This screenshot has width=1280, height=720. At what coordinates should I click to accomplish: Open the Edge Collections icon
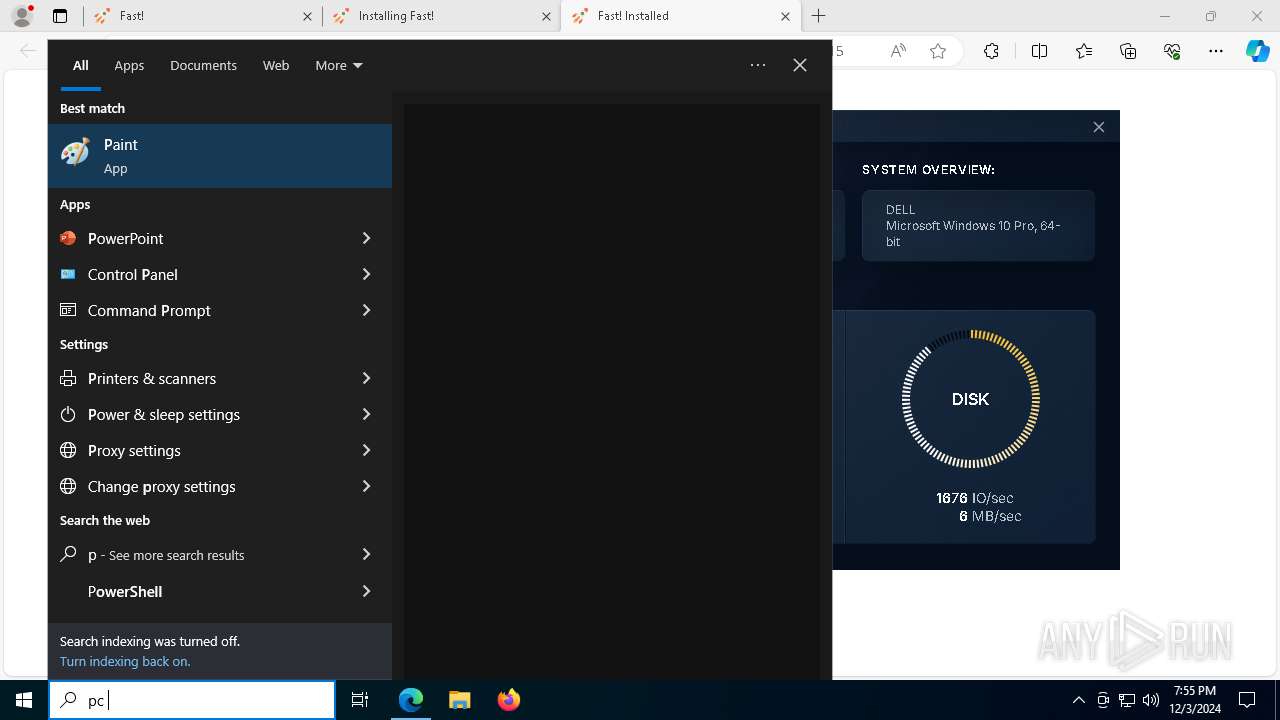click(x=1128, y=51)
